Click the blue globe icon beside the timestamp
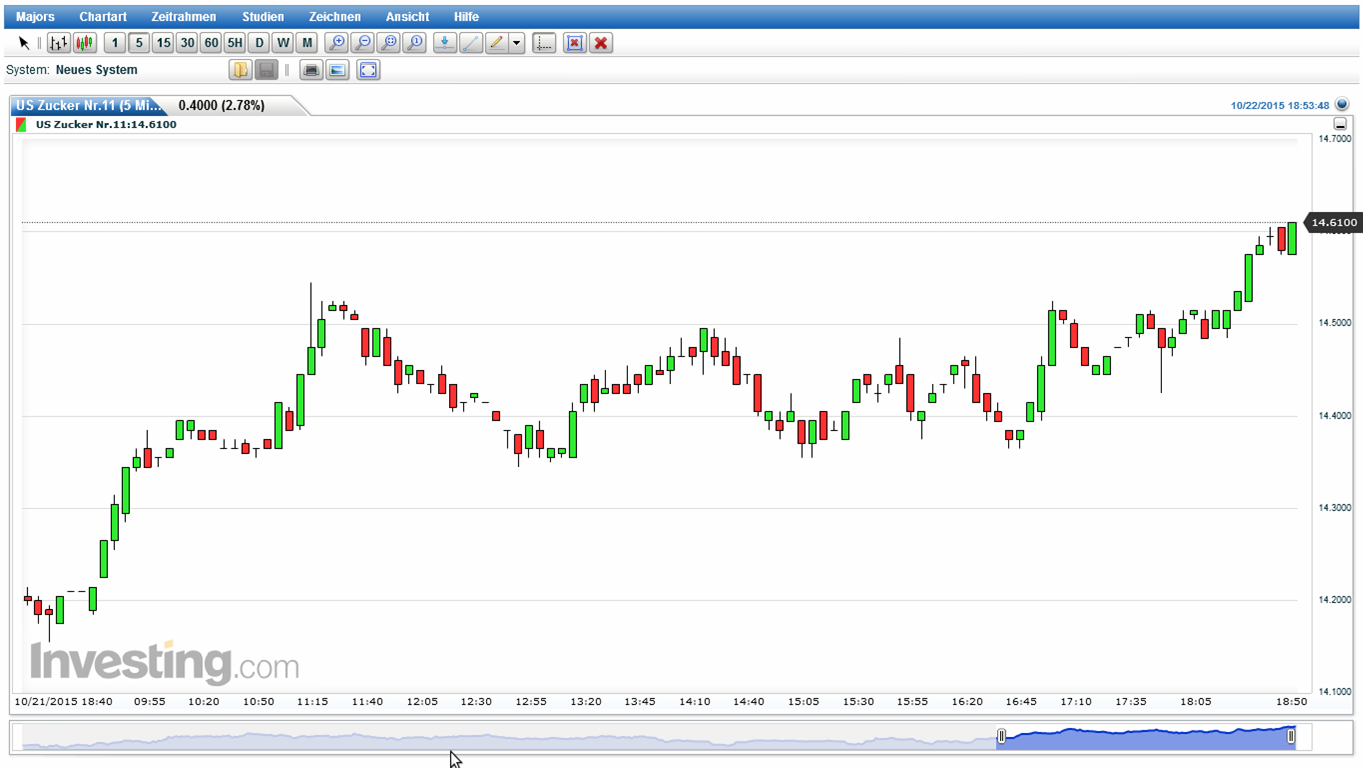This screenshot has height=768, width=1363. click(1342, 104)
